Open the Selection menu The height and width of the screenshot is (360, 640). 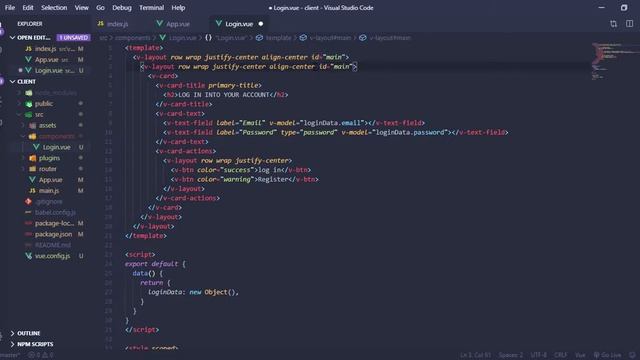coord(54,8)
